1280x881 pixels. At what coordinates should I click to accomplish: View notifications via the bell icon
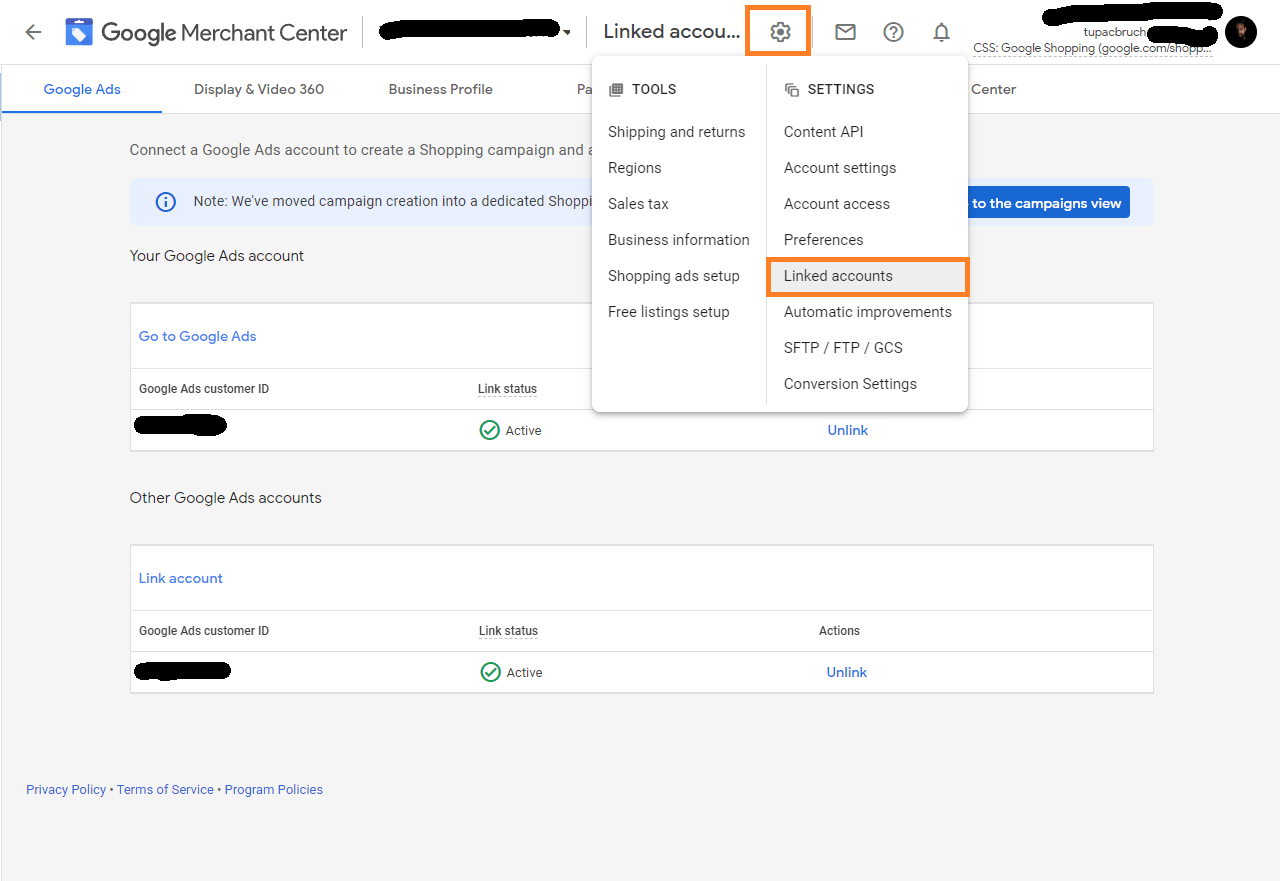point(941,31)
